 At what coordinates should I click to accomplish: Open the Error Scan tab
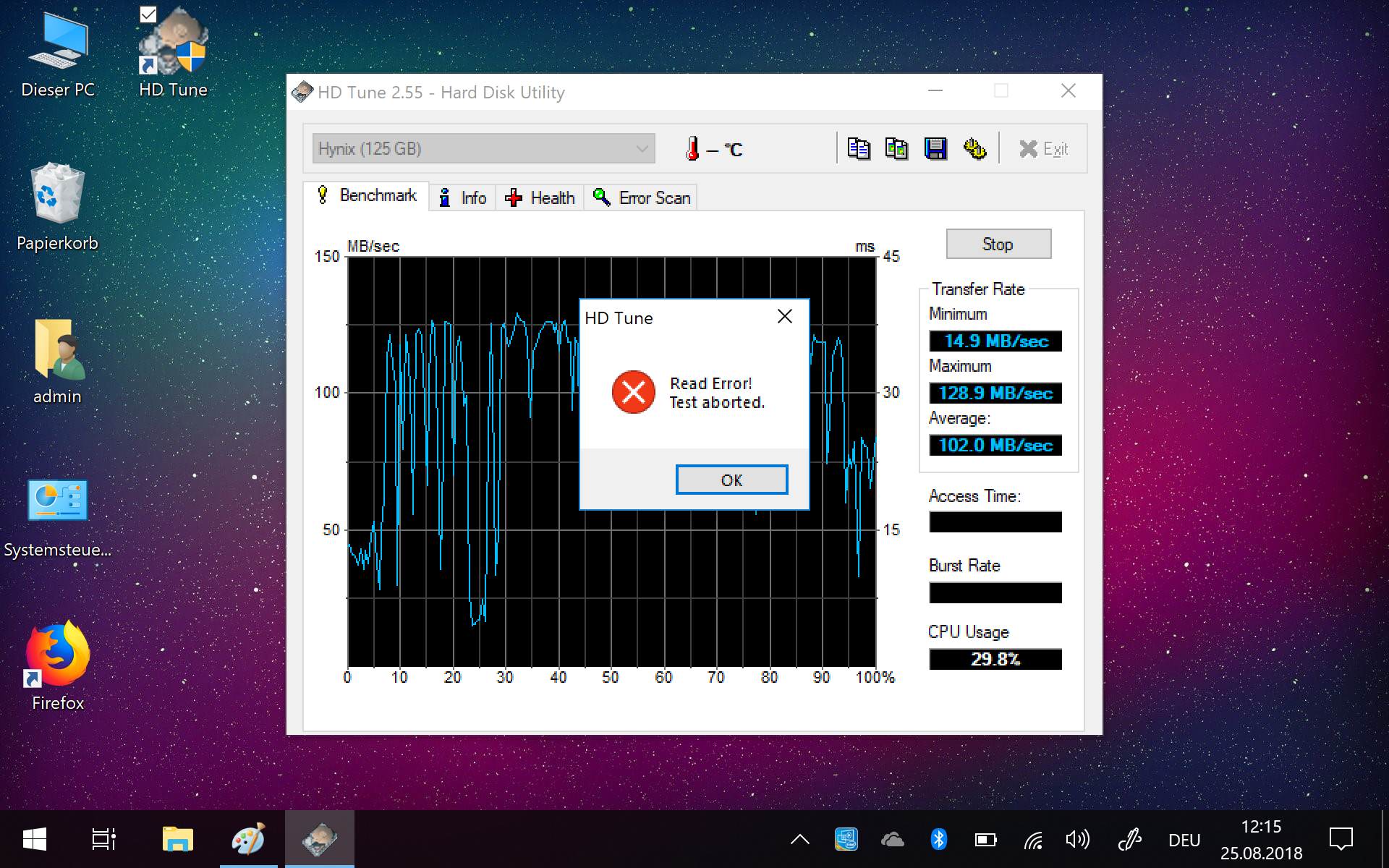coord(641,197)
